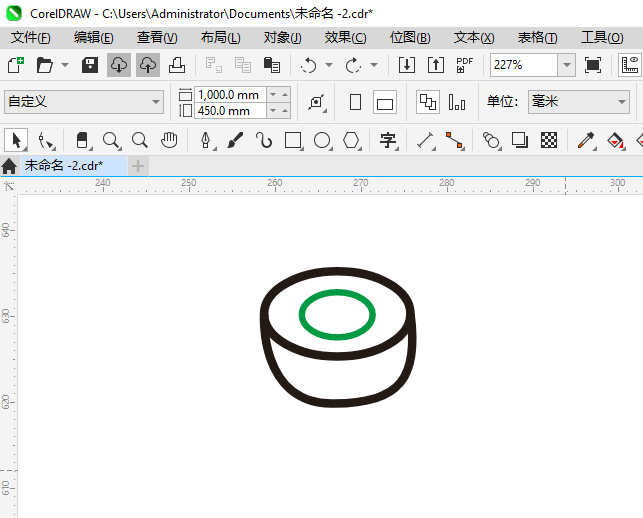
Task: Select the Shape edit tool
Action: [x=46, y=140]
